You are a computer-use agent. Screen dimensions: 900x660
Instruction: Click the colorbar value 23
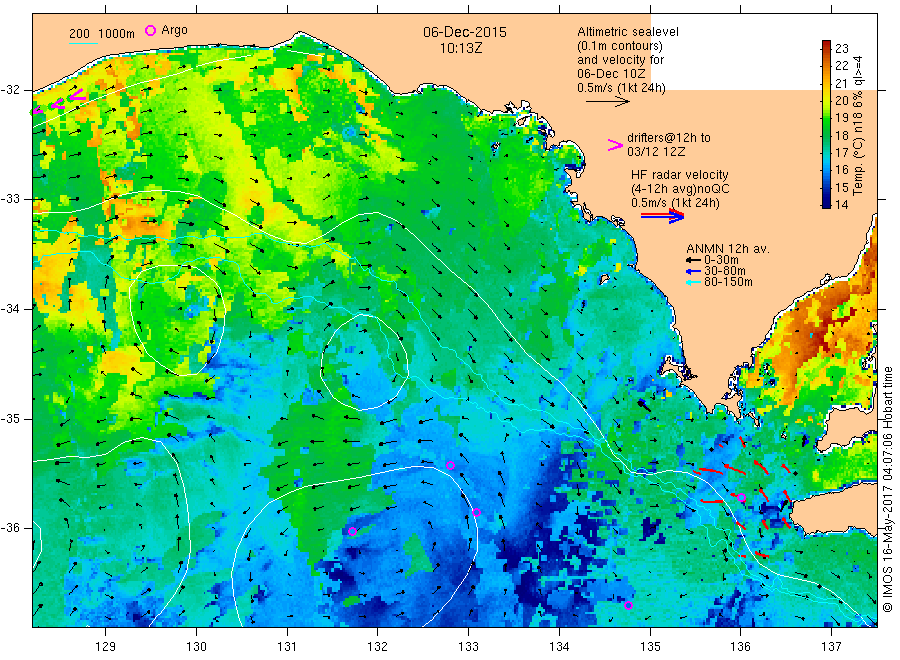click(841, 48)
